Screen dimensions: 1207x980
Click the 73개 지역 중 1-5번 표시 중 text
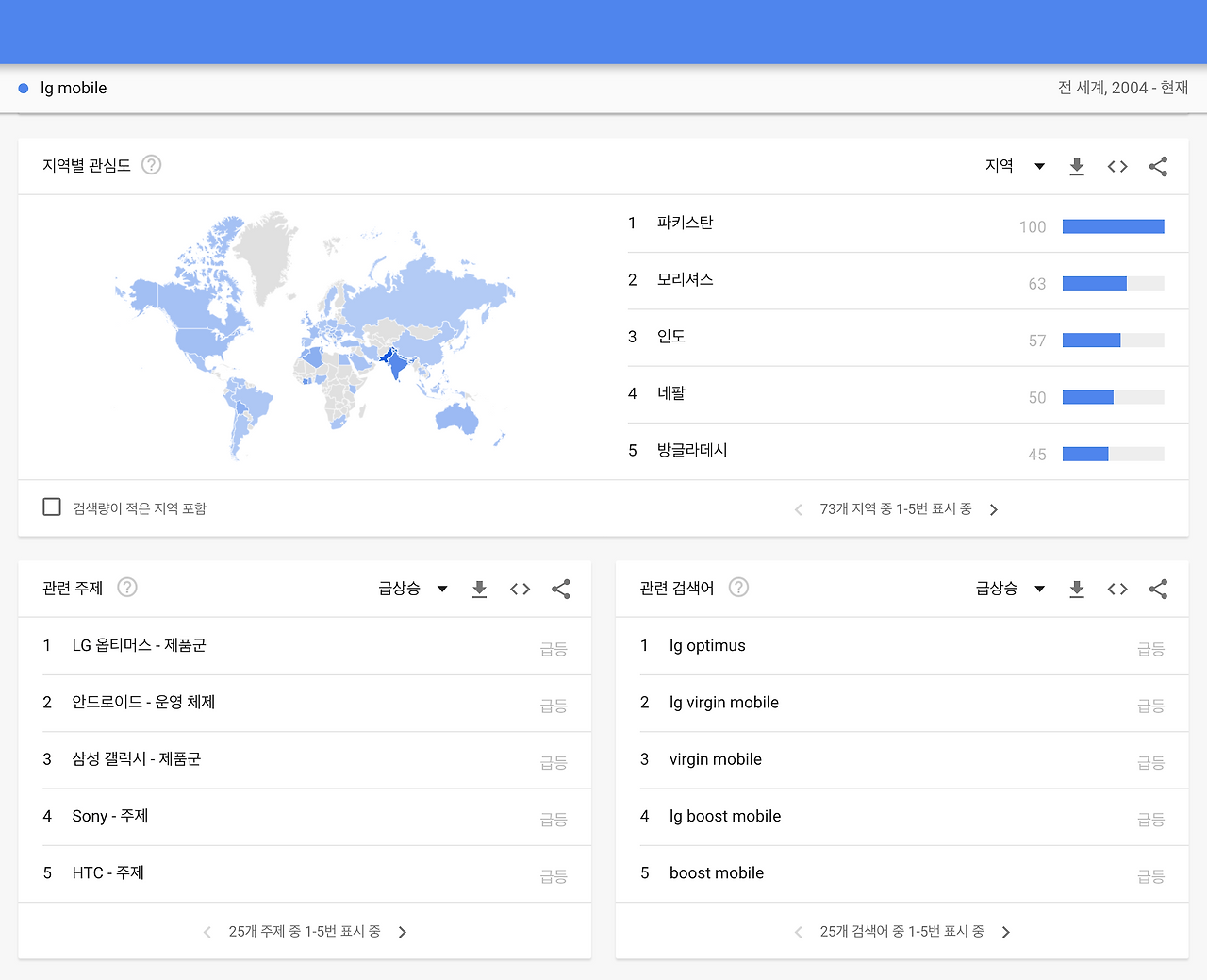[896, 509]
